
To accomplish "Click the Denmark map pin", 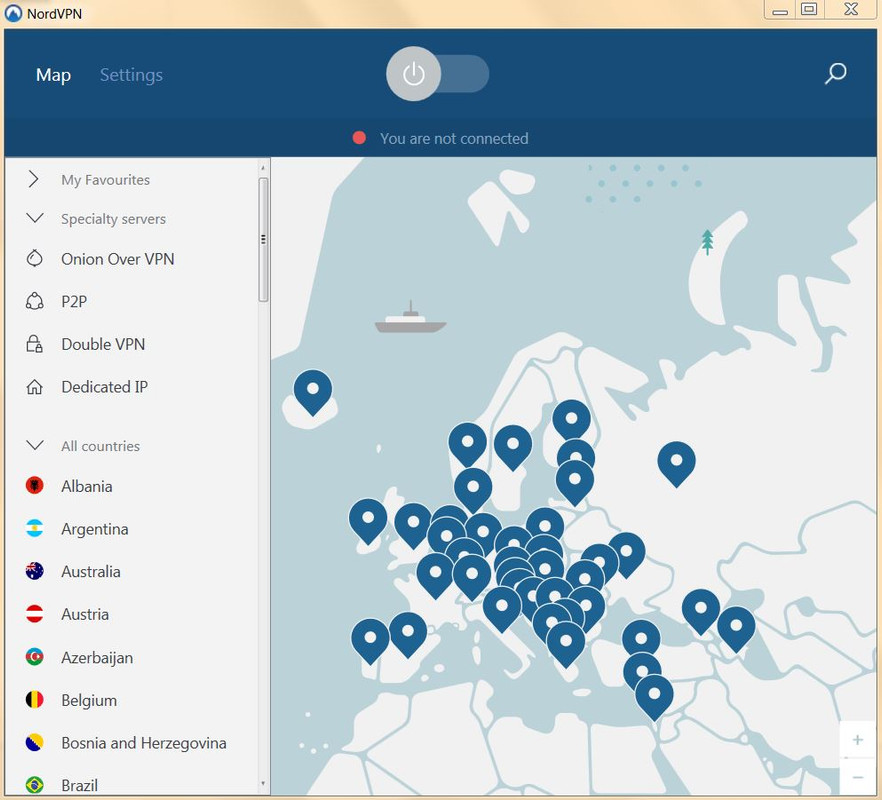I will 473,487.
